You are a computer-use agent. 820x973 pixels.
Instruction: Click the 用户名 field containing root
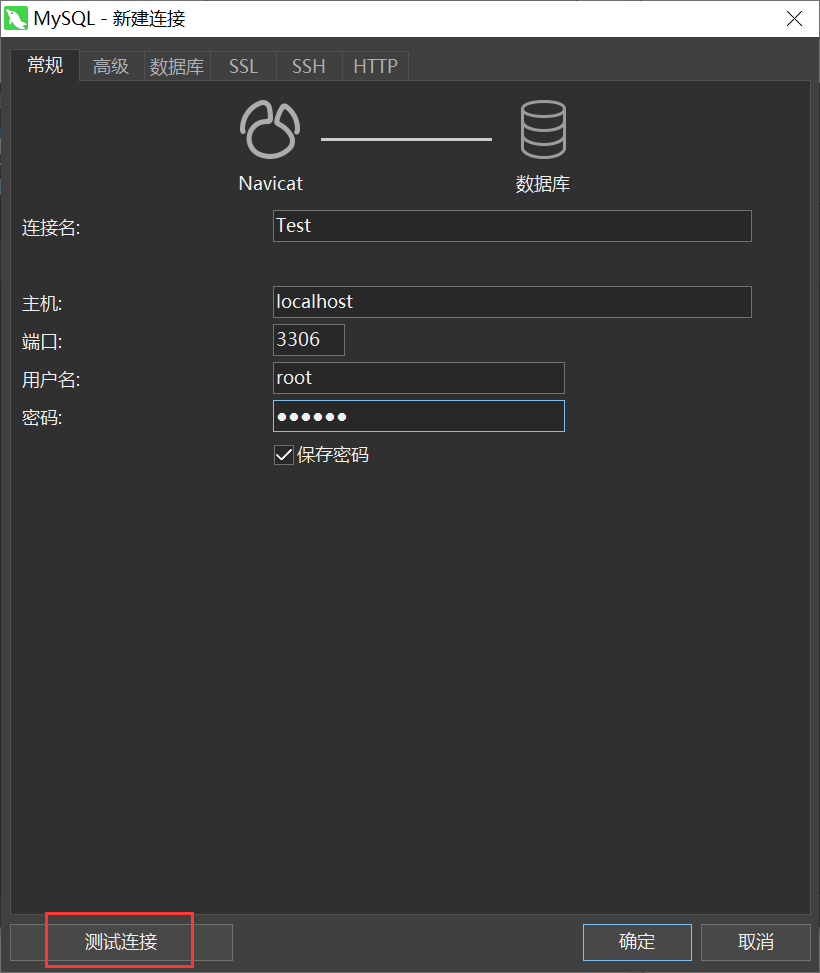coord(418,378)
